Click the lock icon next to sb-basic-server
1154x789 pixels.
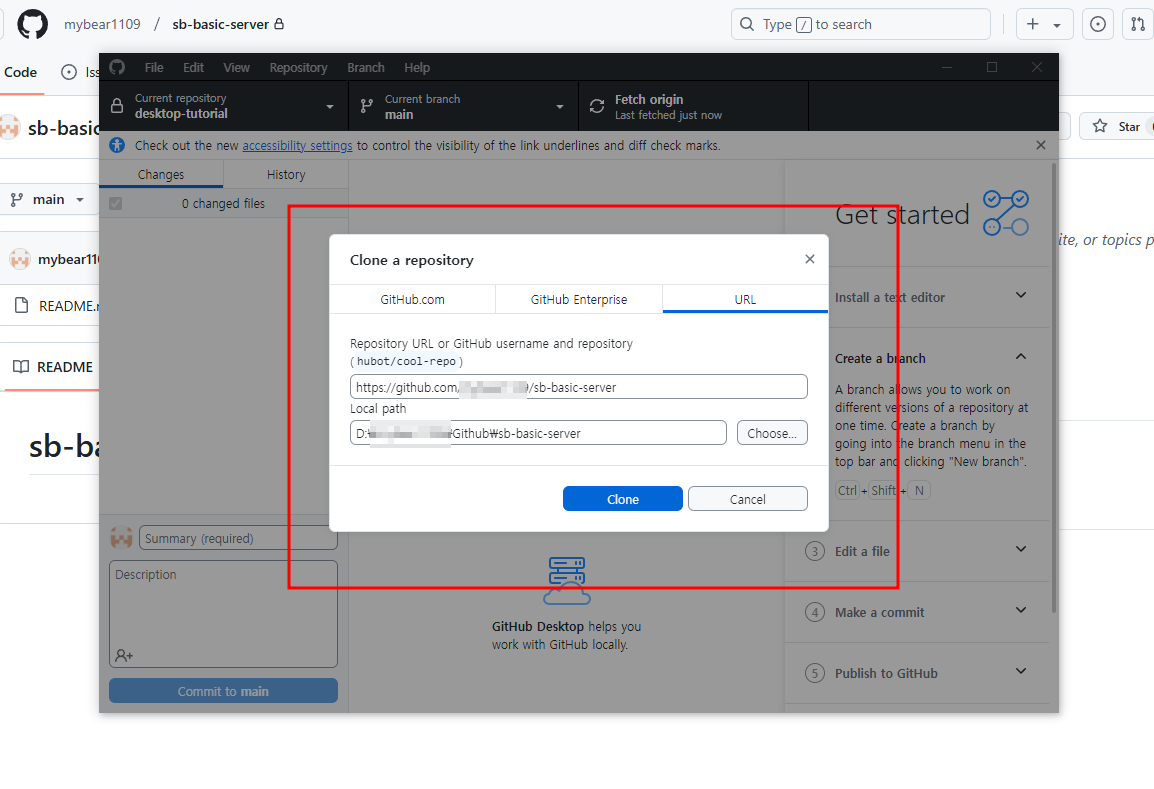(x=279, y=24)
